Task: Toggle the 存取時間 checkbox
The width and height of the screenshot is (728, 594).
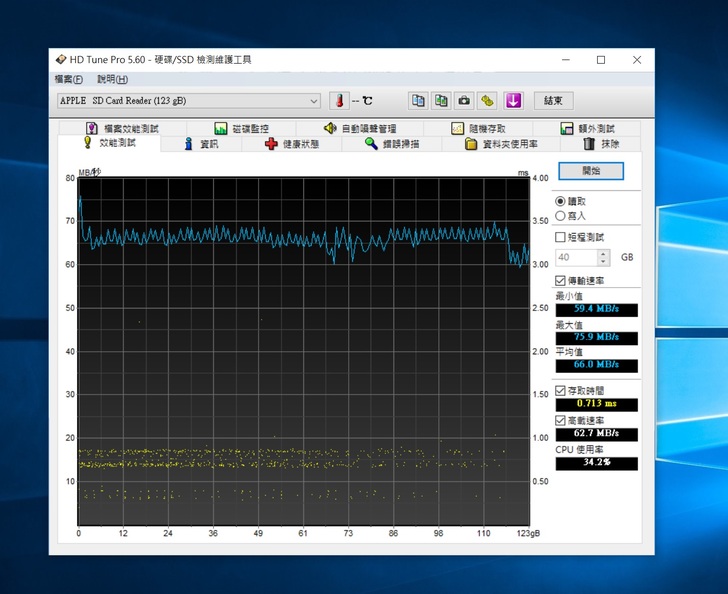Action: point(560,391)
